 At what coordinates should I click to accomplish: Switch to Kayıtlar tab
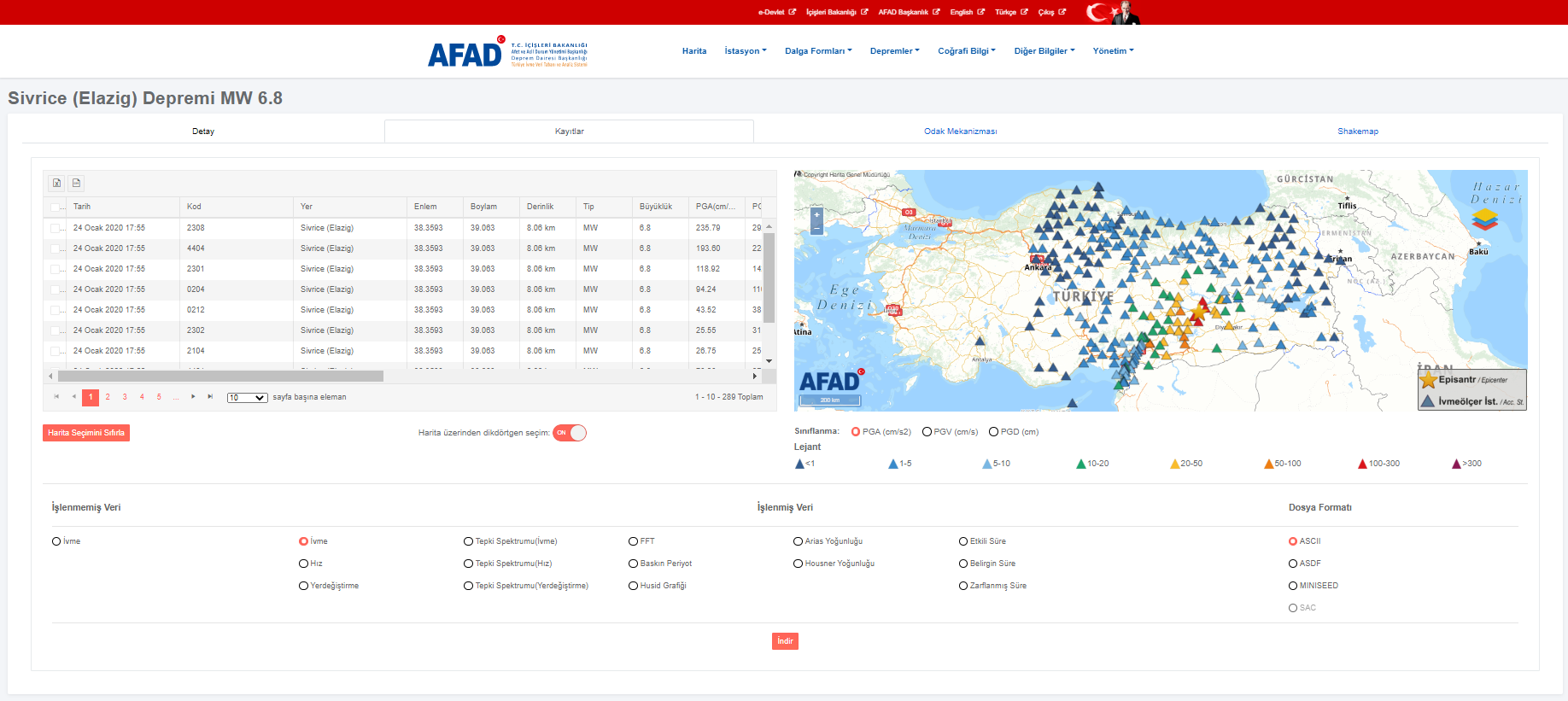(570, 131)
